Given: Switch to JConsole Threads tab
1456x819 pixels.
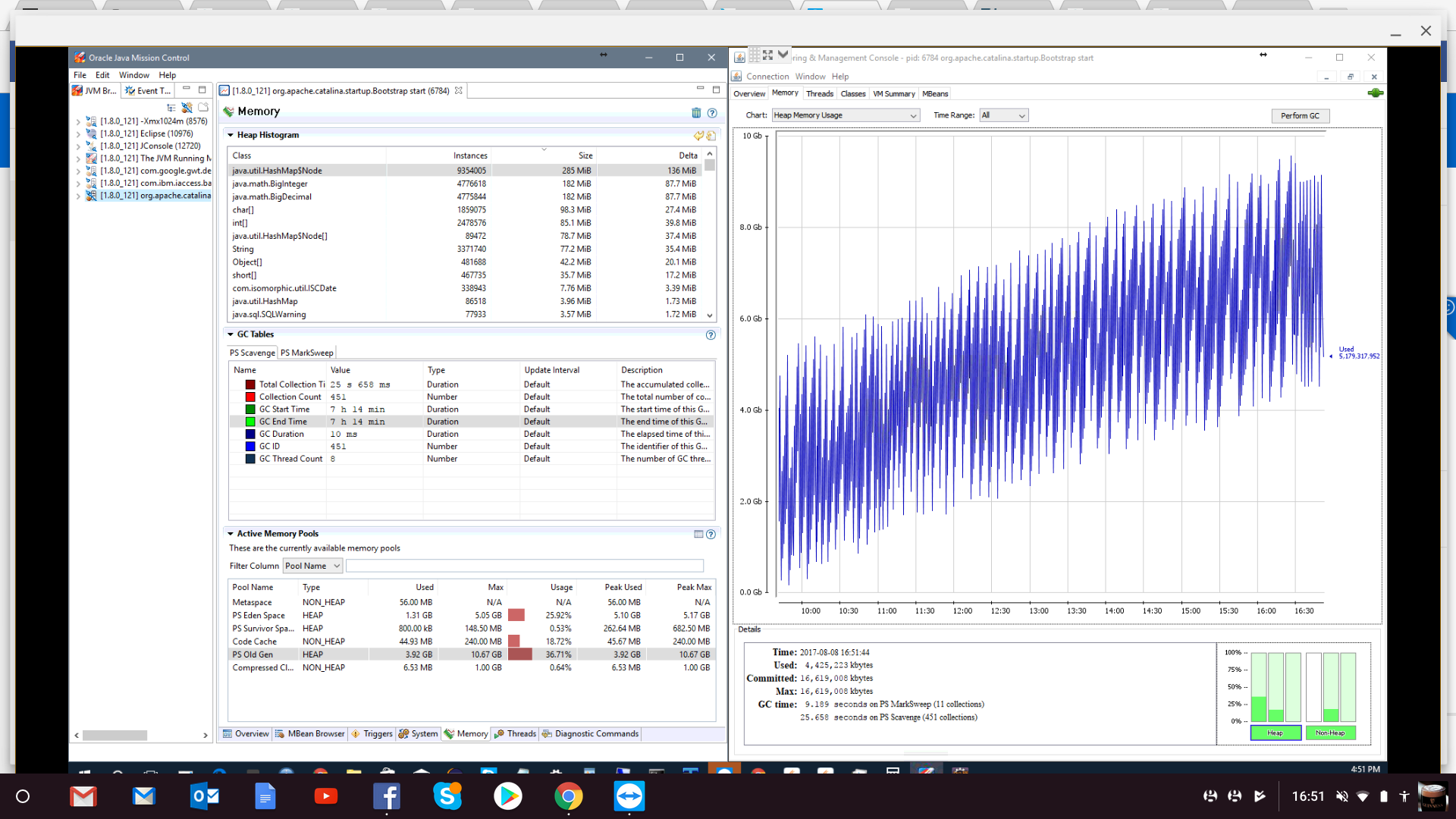Looking at the screenshot, I should [819, 94].
